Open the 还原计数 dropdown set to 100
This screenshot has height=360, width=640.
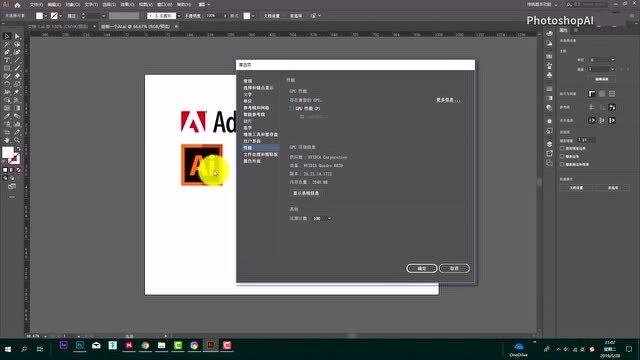[322, 219]
